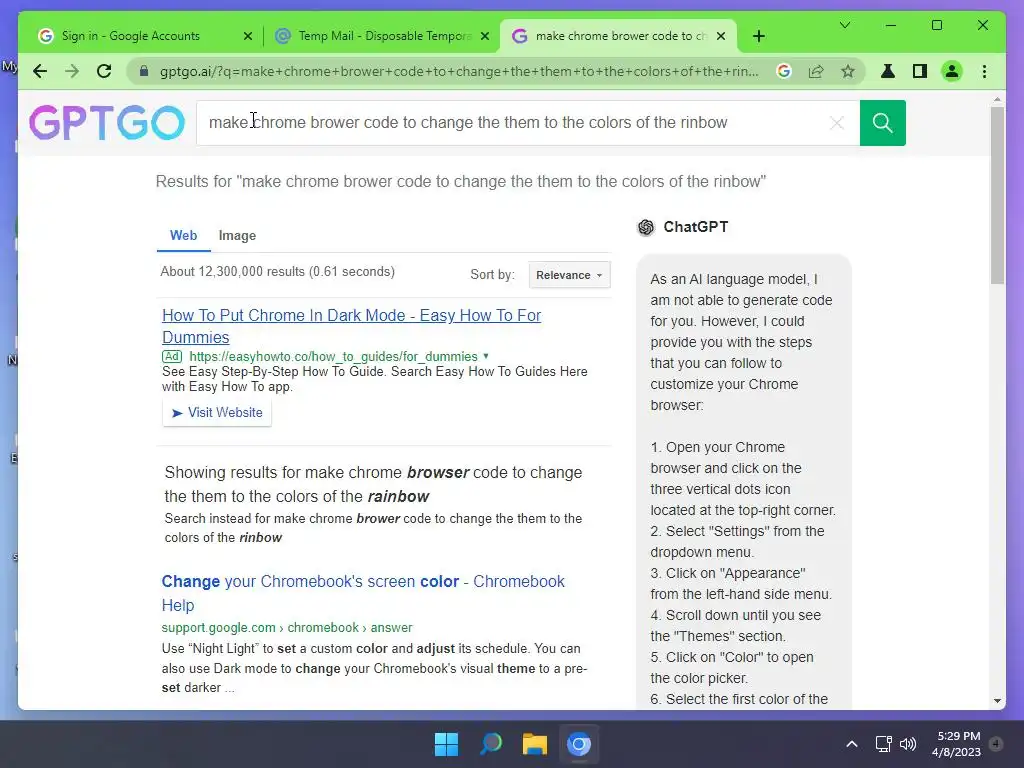The image size is (1024, 768).
Task: Open Change your Chromebook's screen color link
Action: [363, 593]
